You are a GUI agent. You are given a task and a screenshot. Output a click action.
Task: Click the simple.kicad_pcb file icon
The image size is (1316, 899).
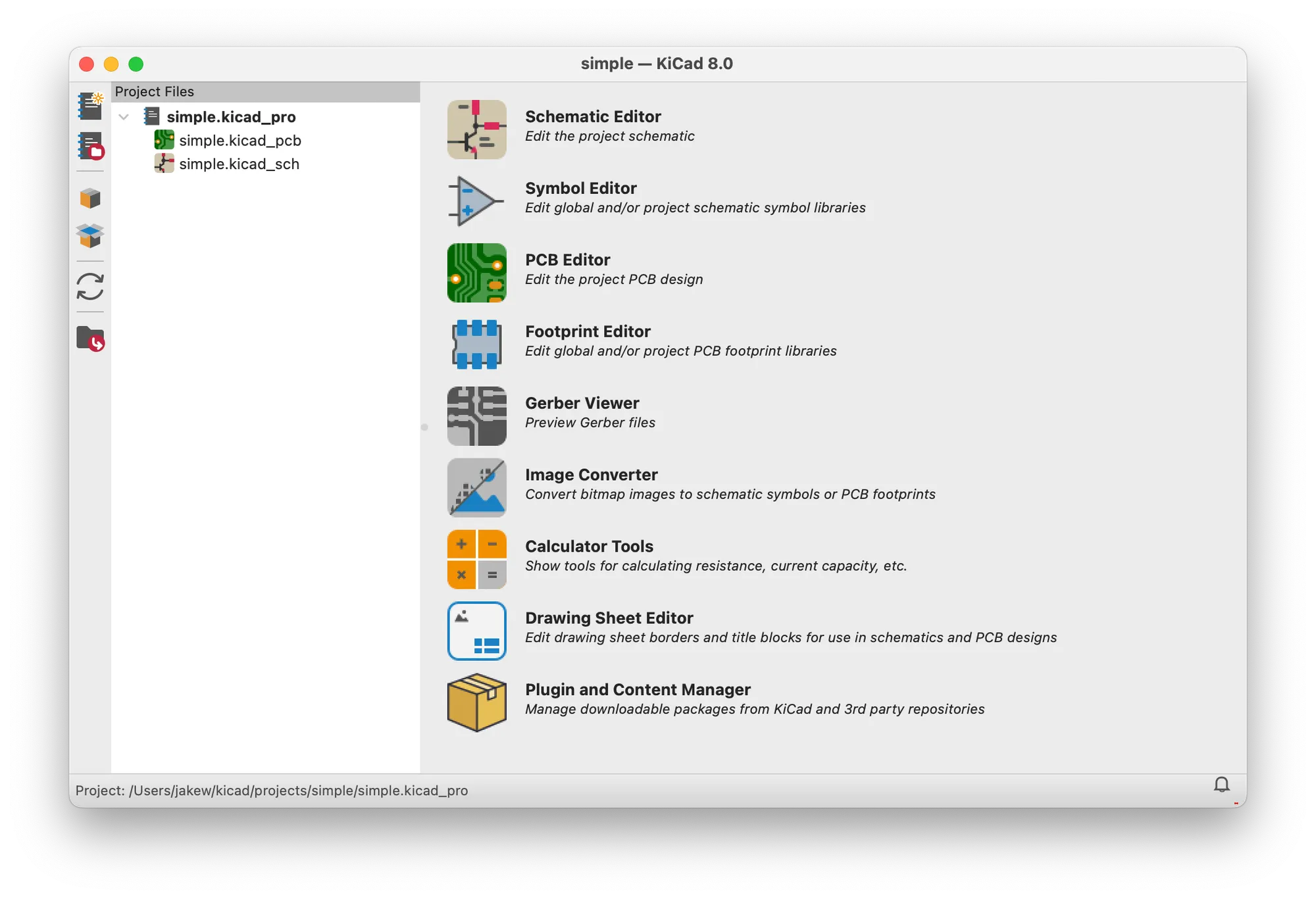pos(164,140)
